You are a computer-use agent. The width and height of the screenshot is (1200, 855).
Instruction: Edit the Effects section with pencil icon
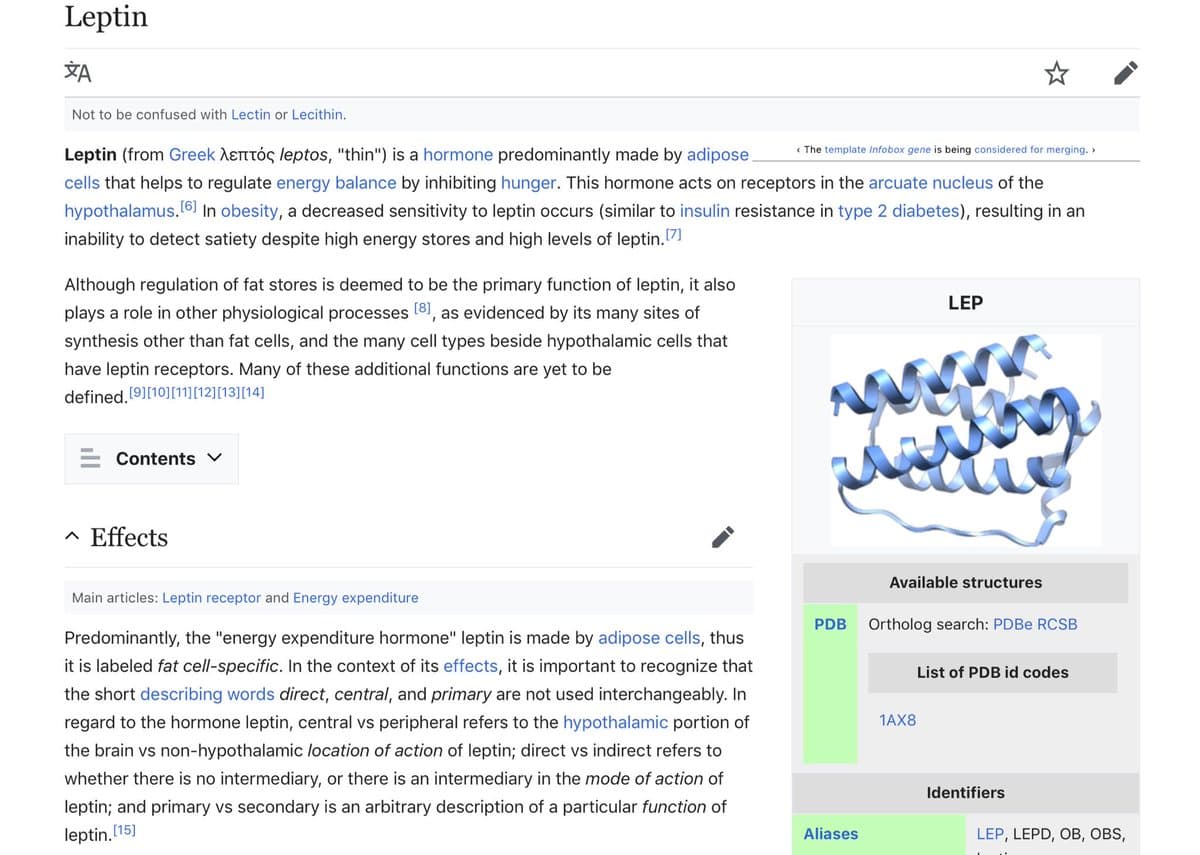pos(723,537)
